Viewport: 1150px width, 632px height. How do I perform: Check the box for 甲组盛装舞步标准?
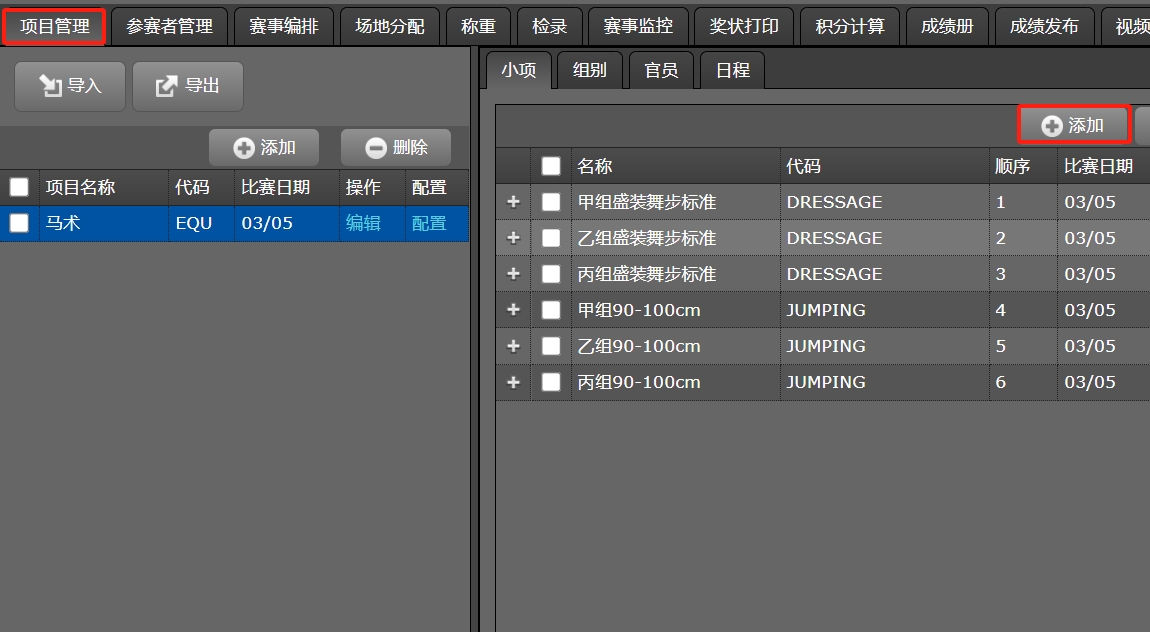pos(551,202)
